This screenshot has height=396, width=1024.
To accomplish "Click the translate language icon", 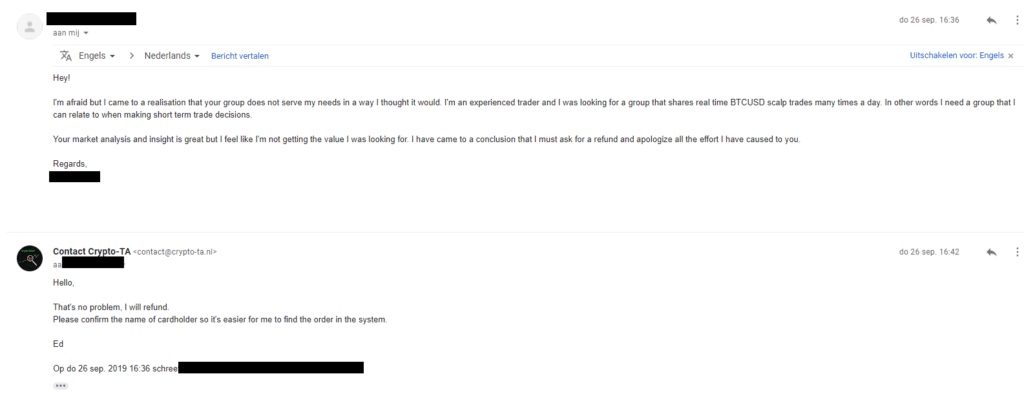I will [x=65, y=56].
